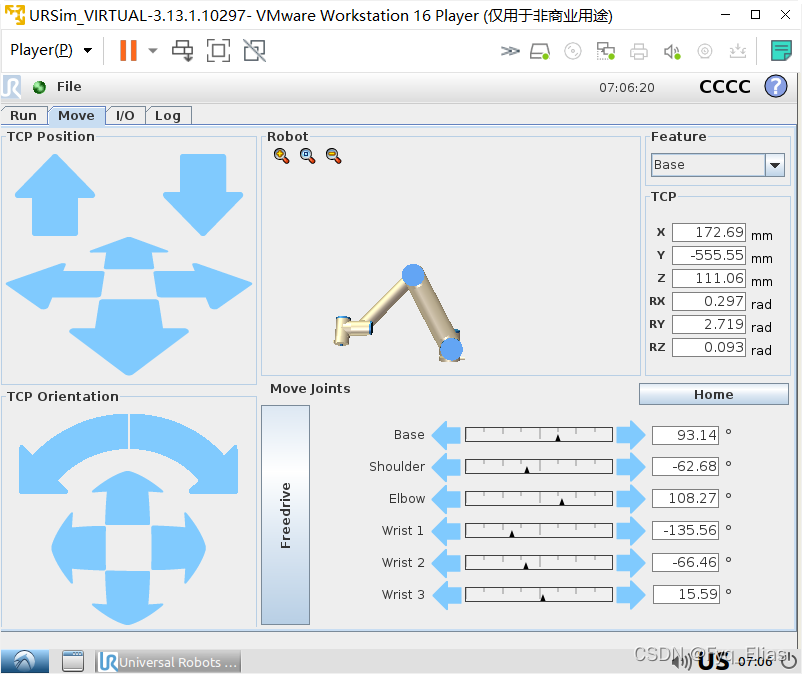Screen dimensions: 802x674
Task: Move TCP forward with small up arrow
Action: tap(129, 253)
